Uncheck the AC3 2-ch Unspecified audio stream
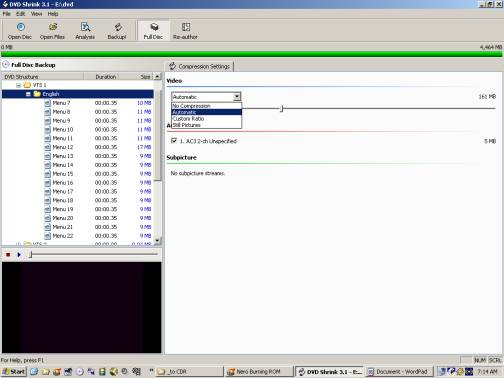 point(174,140)
